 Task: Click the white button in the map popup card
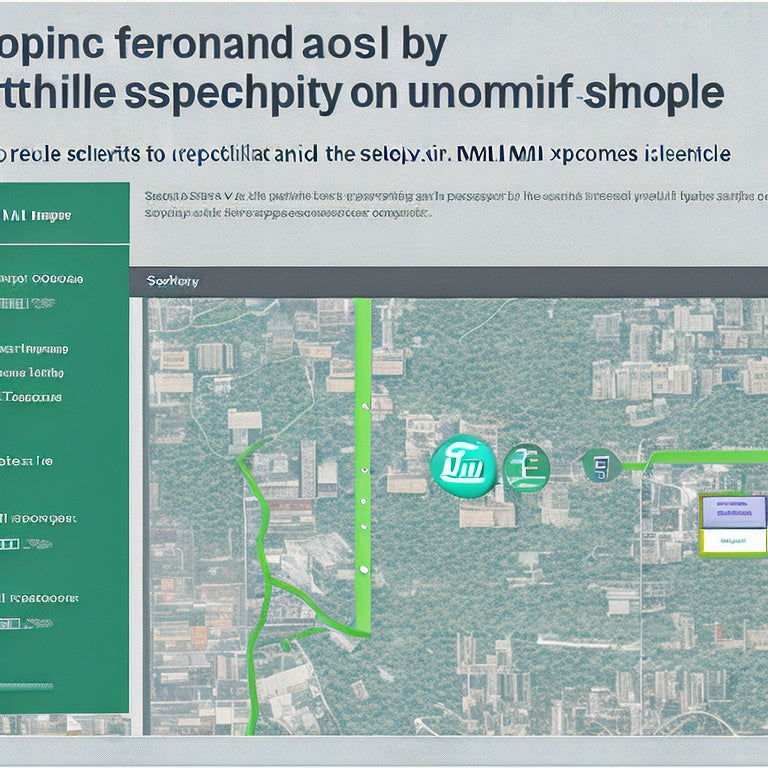[x=732, y=541]
